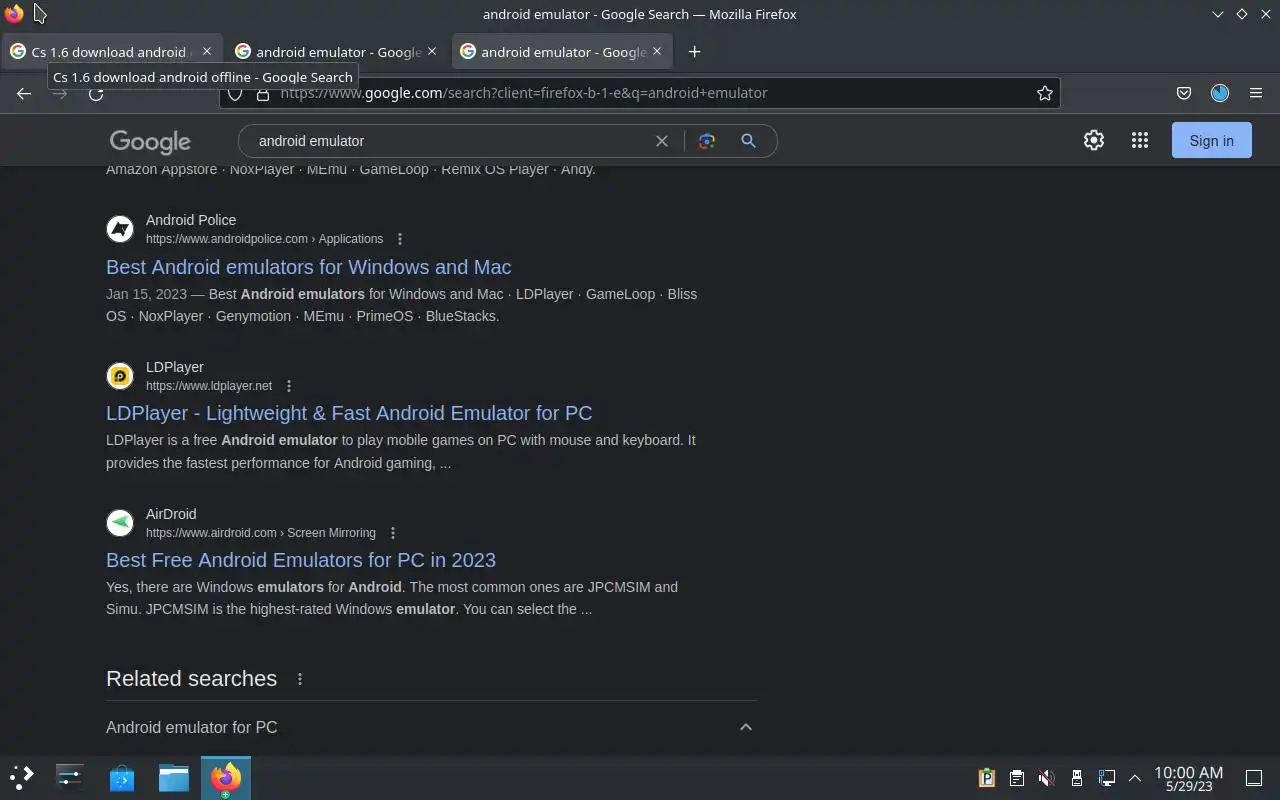1280x800 pixels.
Task: Click the browser back arrow
Action: [24, 93]
